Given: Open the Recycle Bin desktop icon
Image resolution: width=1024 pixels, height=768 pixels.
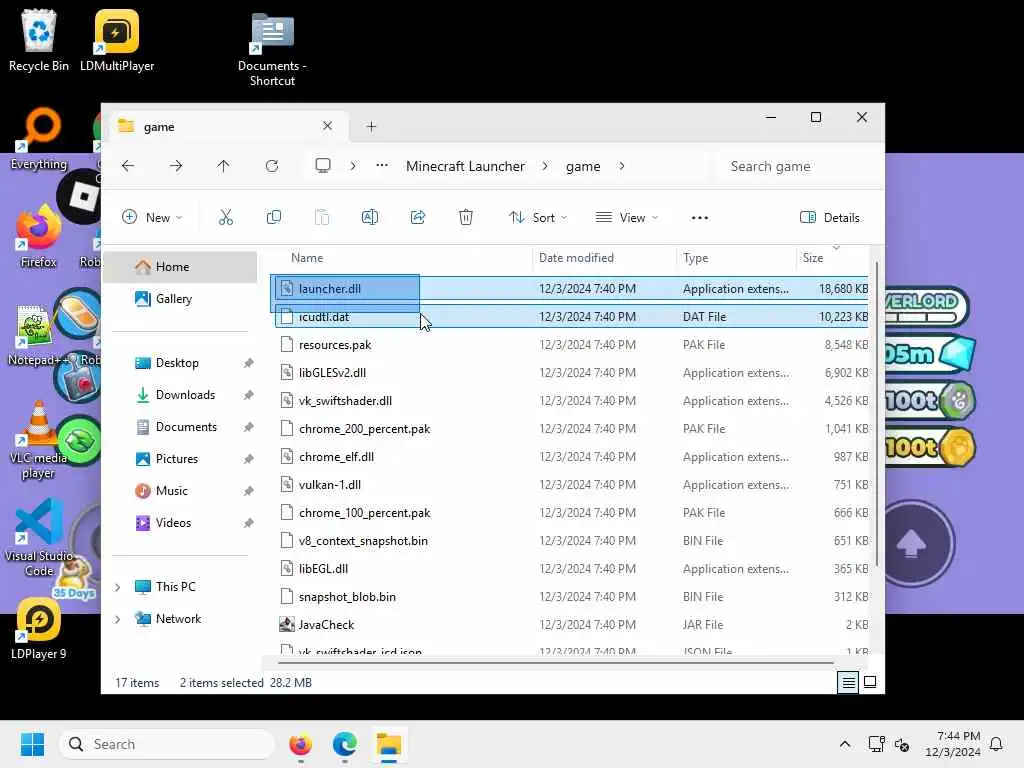Looking at the screenshot, I should click(x=39, y=40).
